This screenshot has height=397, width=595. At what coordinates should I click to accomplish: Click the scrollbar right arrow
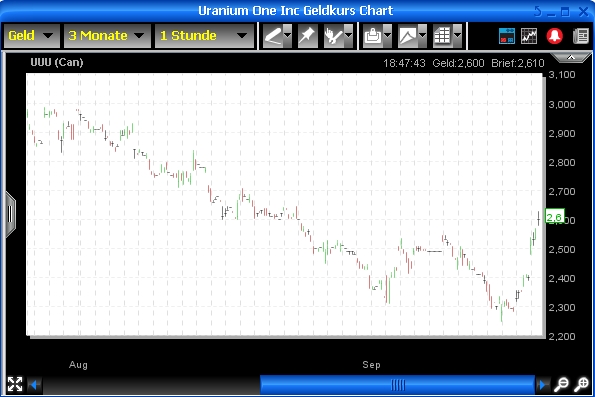543,385
